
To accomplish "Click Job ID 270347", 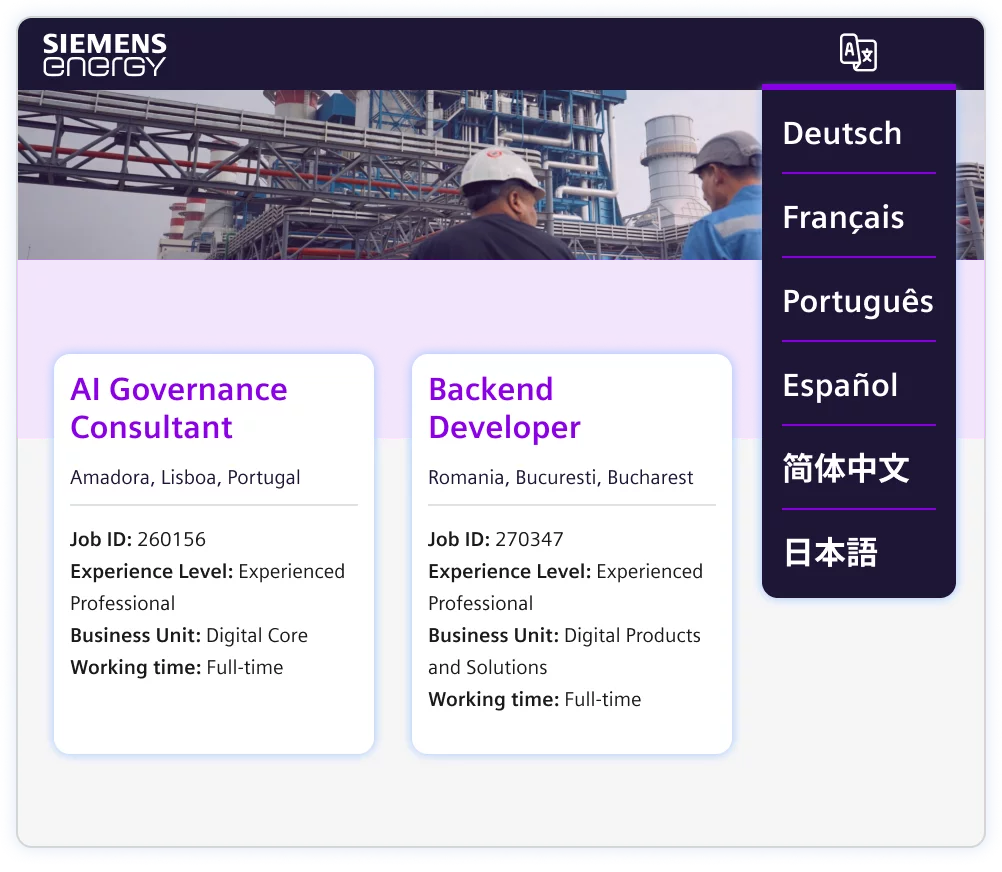I will (496, 539).
